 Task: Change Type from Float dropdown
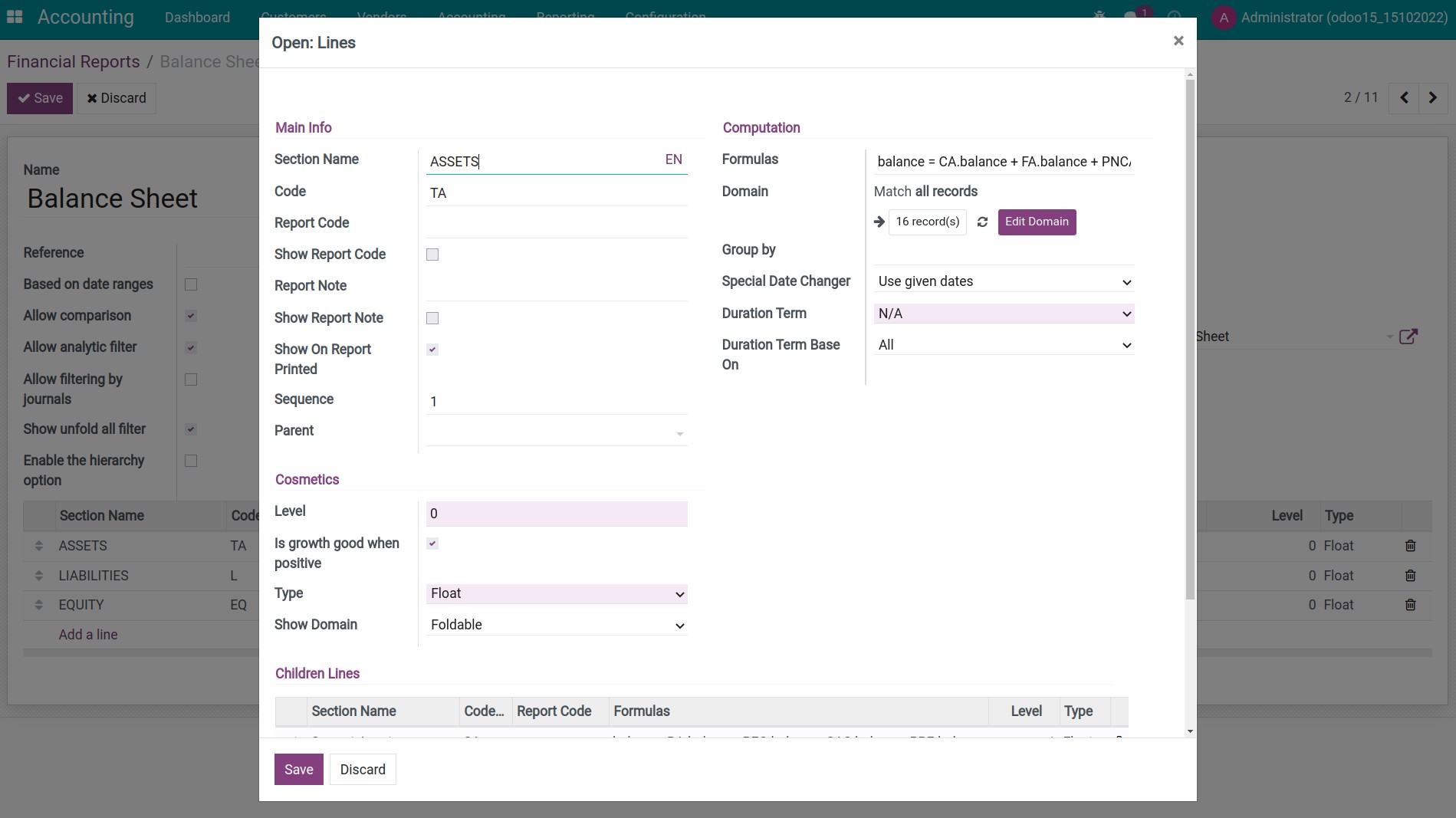pos(556,593)
